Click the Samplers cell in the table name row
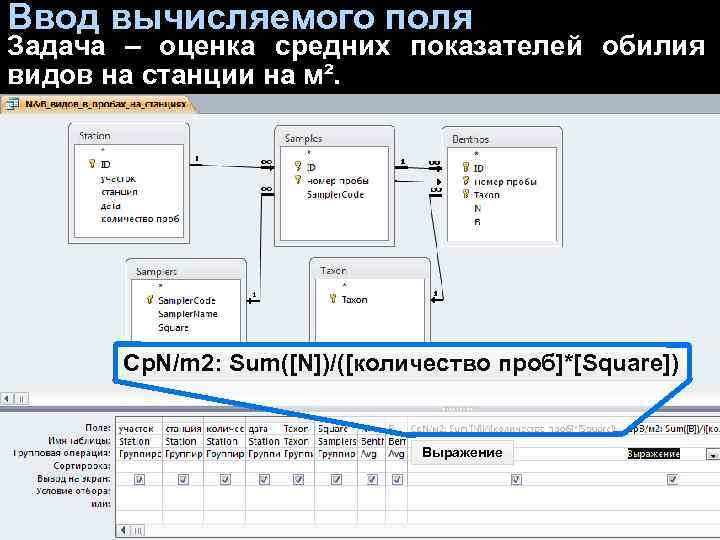Screen dimensions: 720x540 tap(336, 441)
